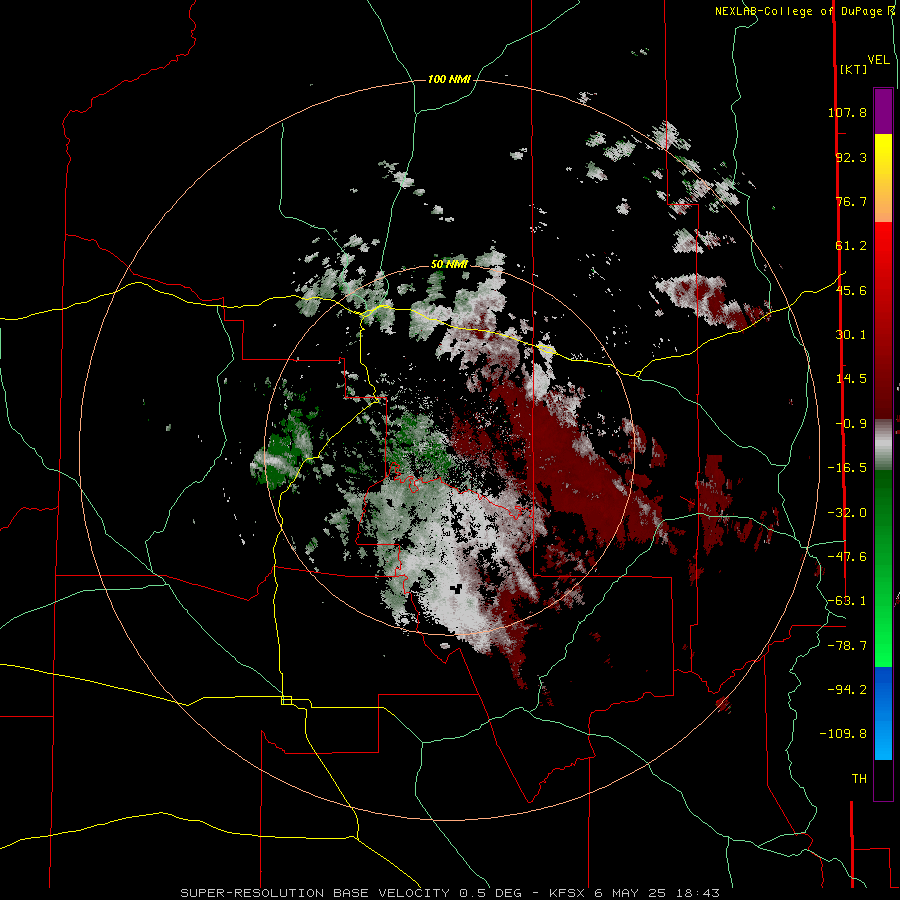Click the yellow-orange segment of the velocity scale

883,178
